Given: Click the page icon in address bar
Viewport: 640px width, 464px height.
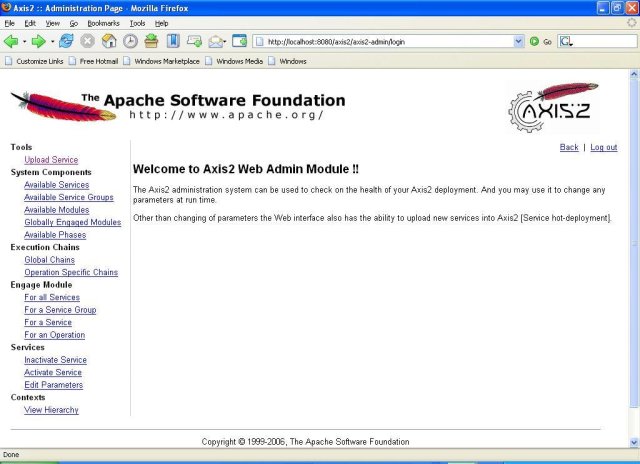Looking at the screenshot, I should click(259, 41).
